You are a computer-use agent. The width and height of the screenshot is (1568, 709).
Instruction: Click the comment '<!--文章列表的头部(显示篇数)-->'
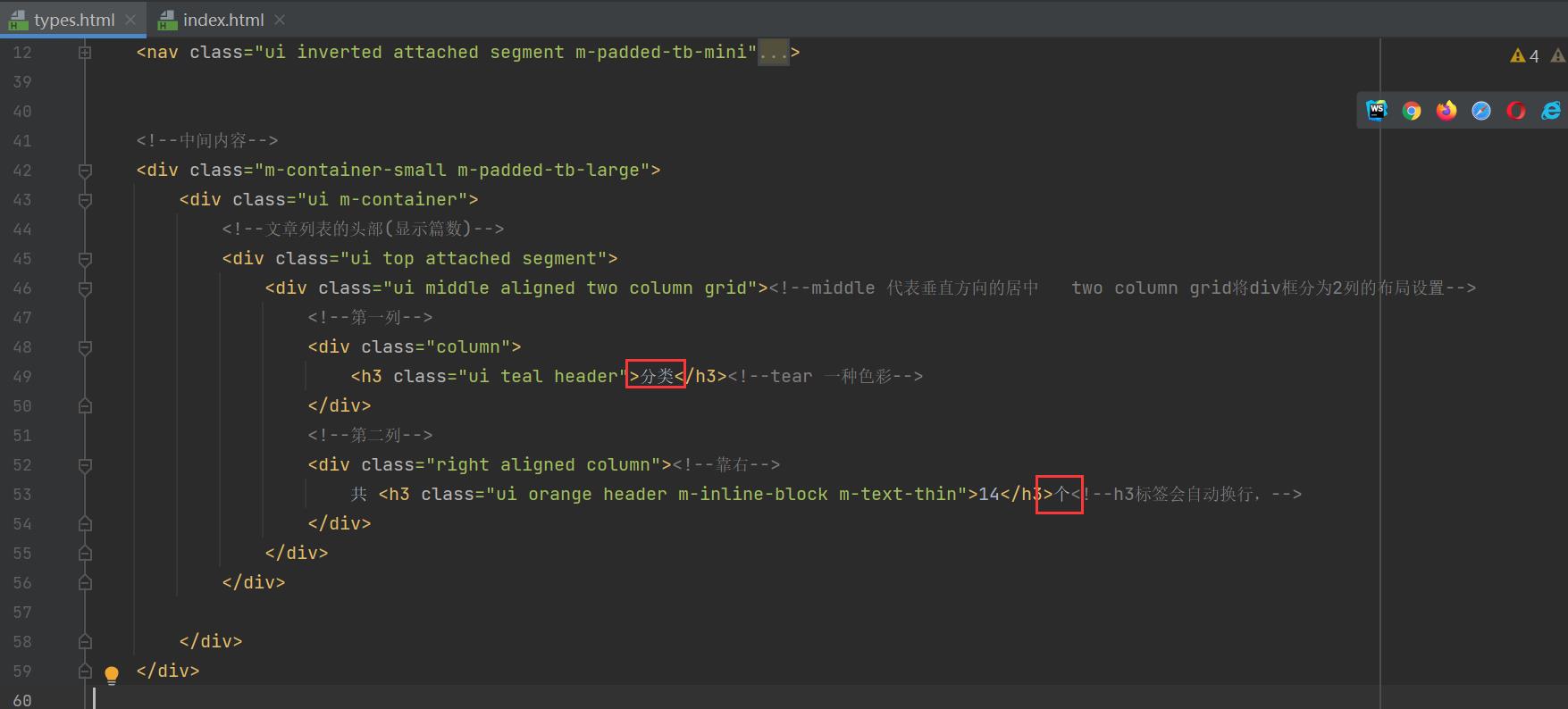click(x=364, y=229)
